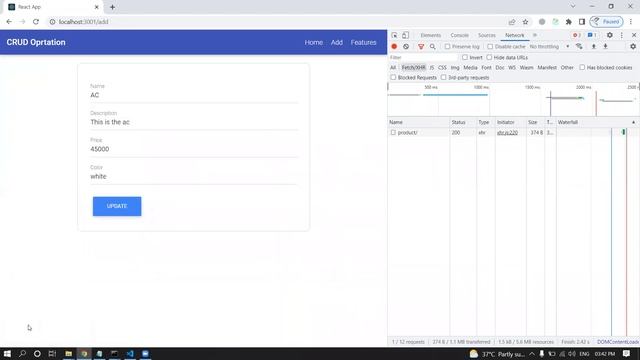This screenshot has height=360, width=640.
Task: Click the red record network log button
Action: click(394, 47)
